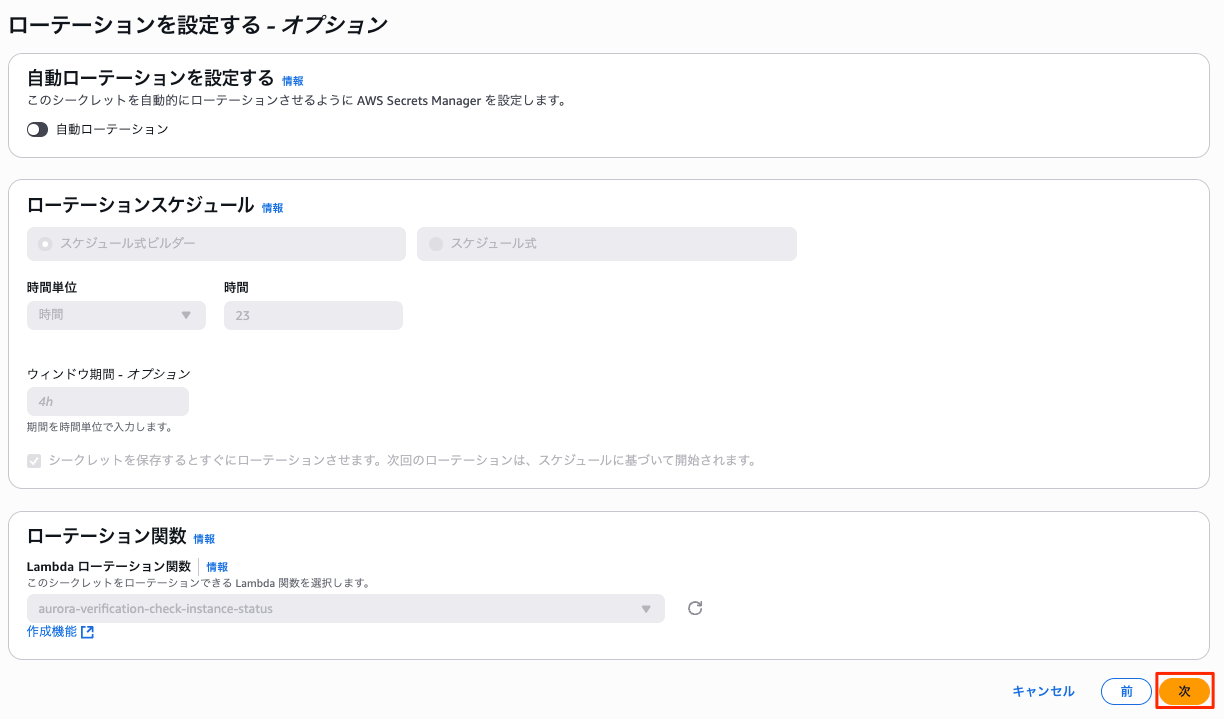The image size is (1224, 719).
Task: Click the caret arrow in the 時間単位 selector
Action: coord(185,315)
